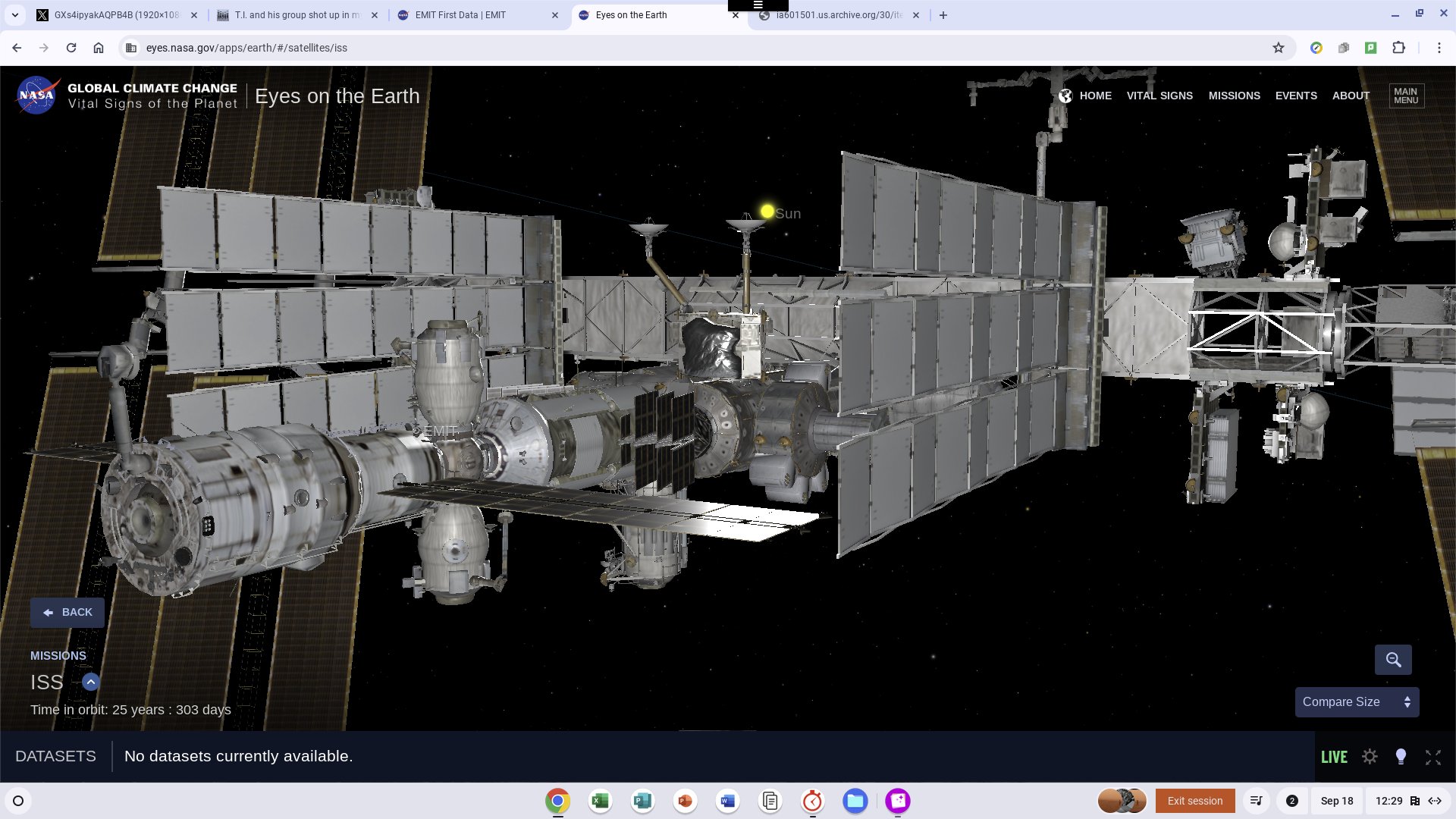
Task: Enter fullscreen with the expand icon
Action: [1432, 757]
